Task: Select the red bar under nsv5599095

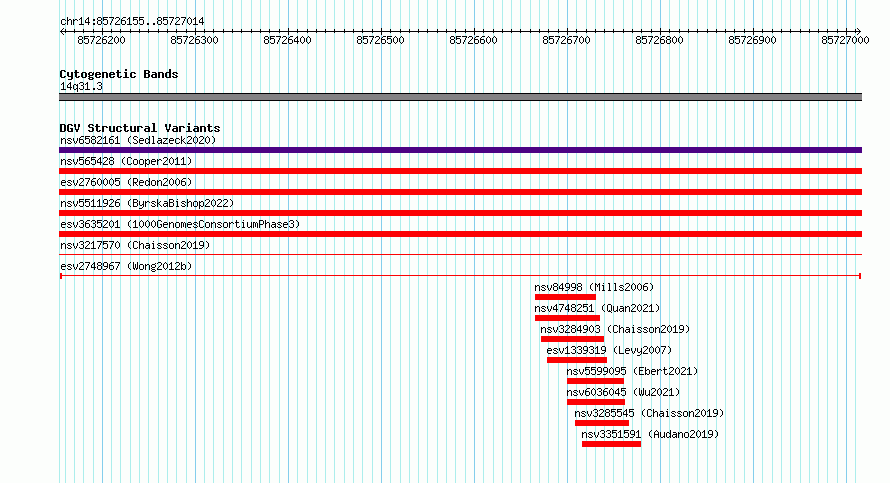Action: click(595, 381)
